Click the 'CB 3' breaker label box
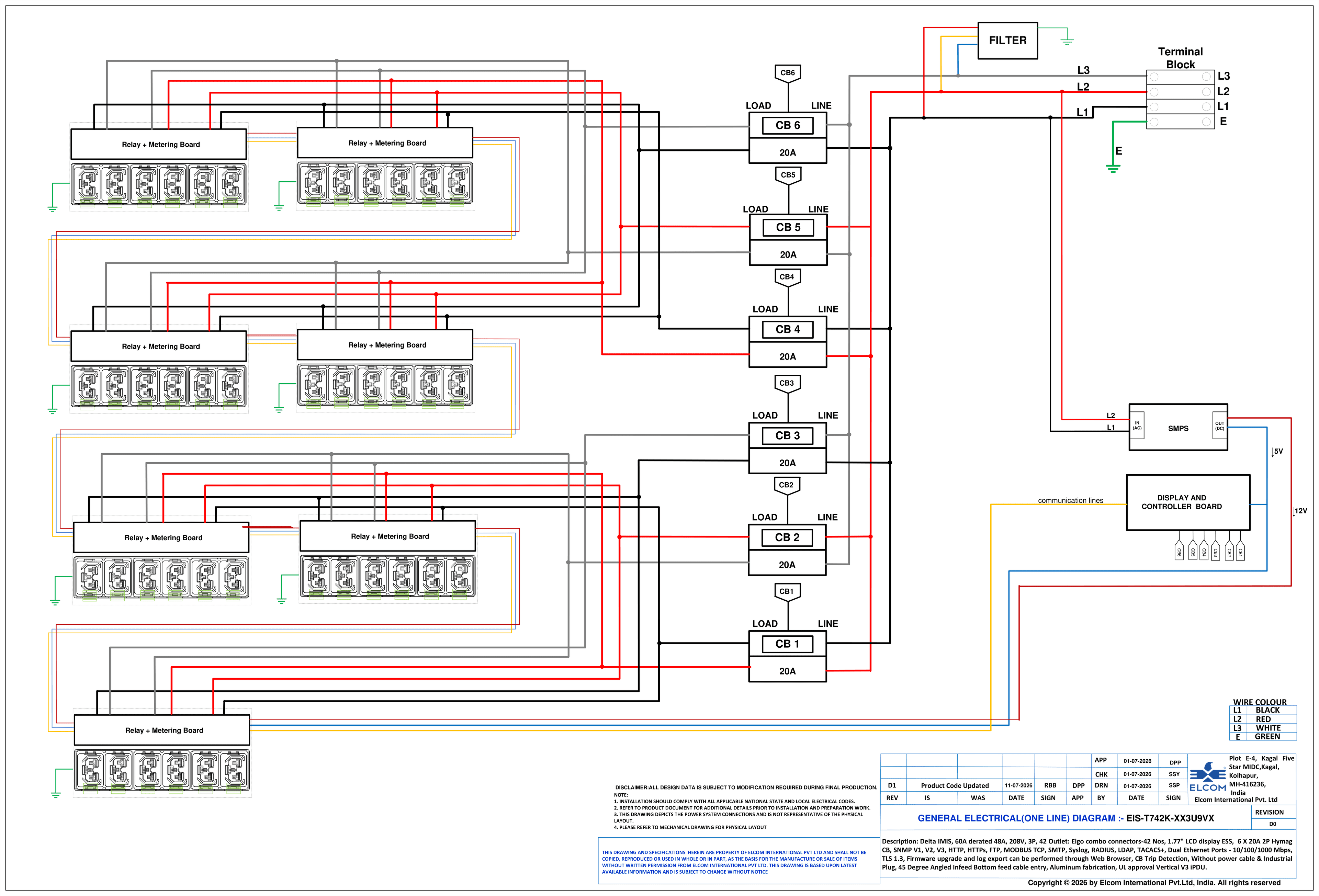This screenshot has height=896, width=1319. click(788, 436)
